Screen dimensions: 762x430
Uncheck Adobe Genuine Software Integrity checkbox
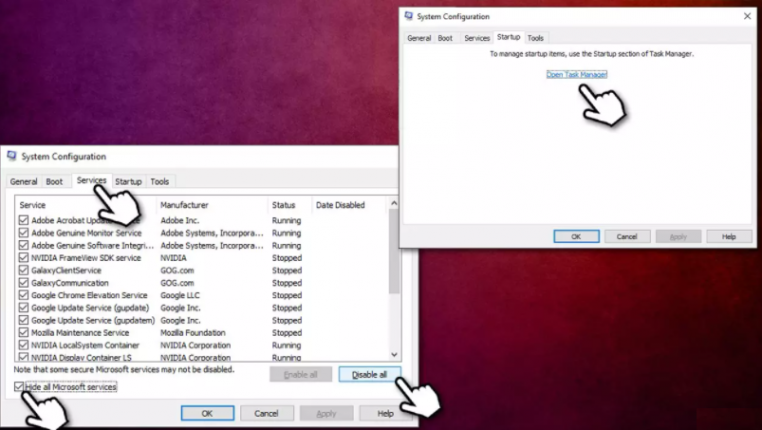(23, 245)
